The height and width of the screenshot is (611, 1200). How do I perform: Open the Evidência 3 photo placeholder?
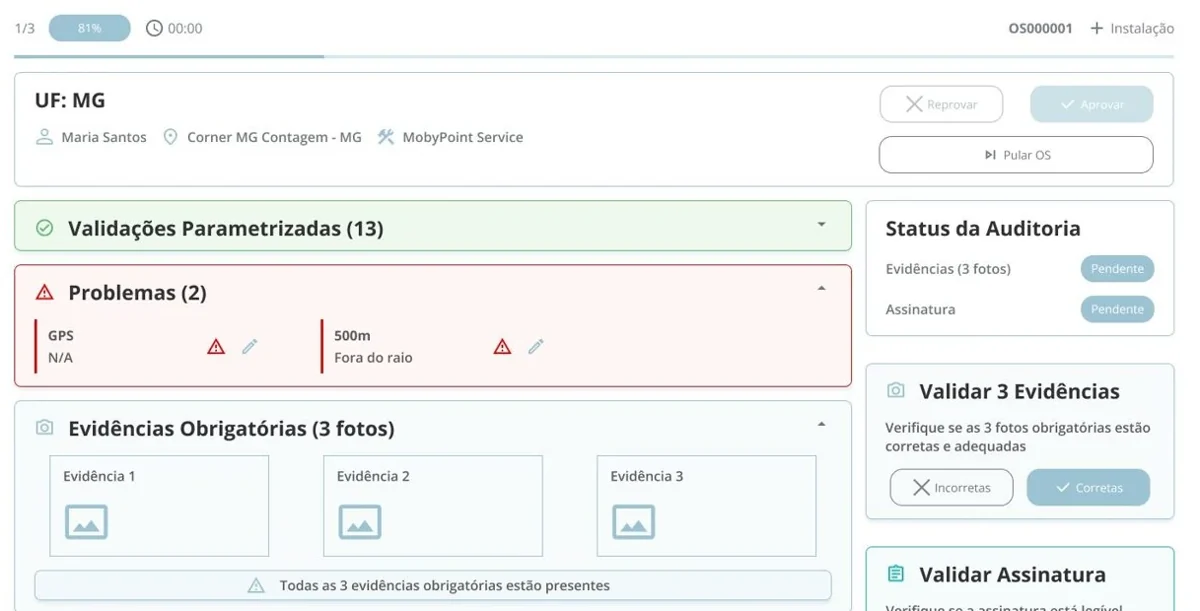click(706, 506)
